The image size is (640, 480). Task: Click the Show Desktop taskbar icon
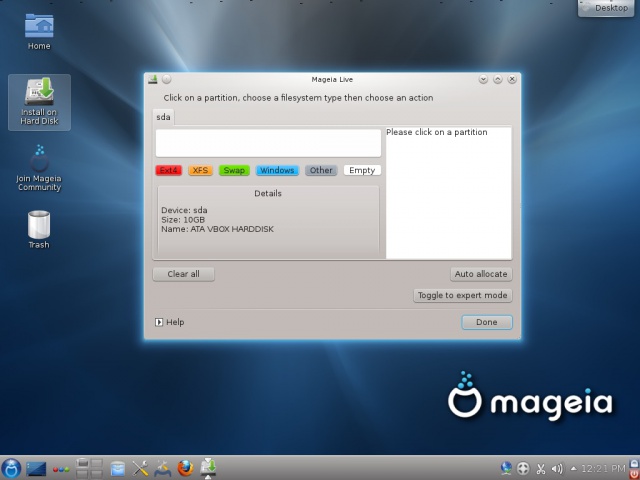coord(36,469)
